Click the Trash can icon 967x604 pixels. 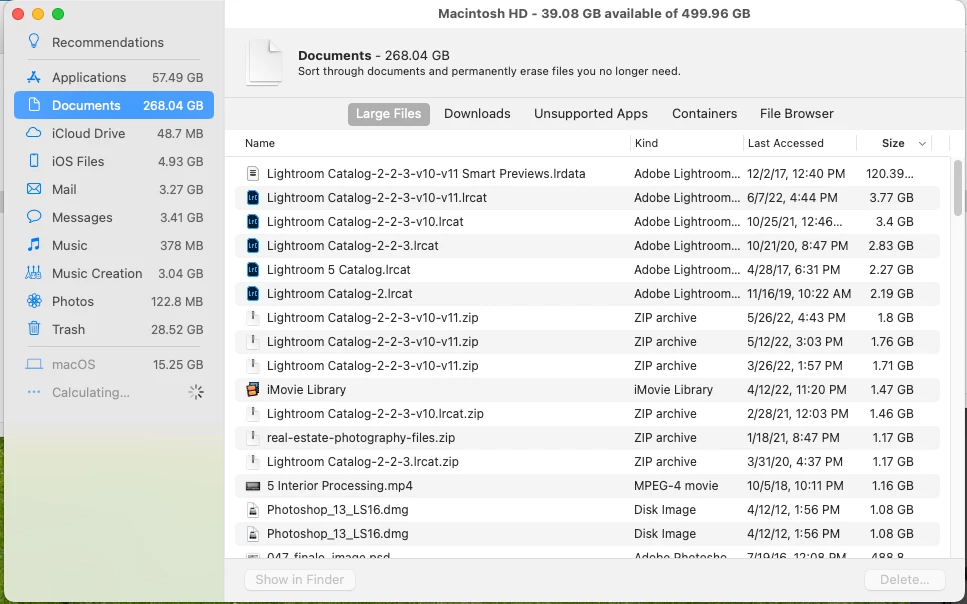click(x=34, y=328)
